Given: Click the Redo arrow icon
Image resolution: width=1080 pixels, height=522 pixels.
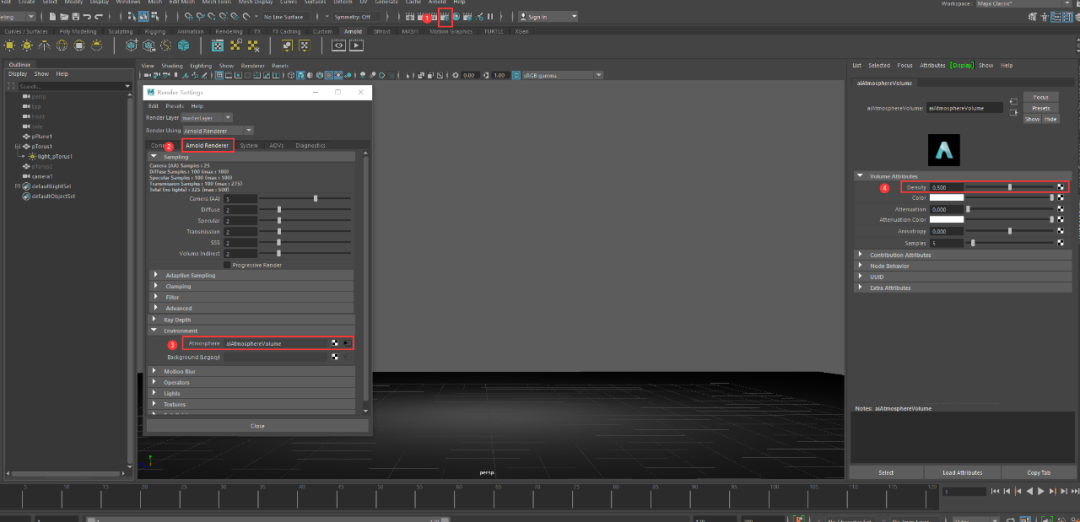Looking at the screenshot, I should click(x=98, y=16).
